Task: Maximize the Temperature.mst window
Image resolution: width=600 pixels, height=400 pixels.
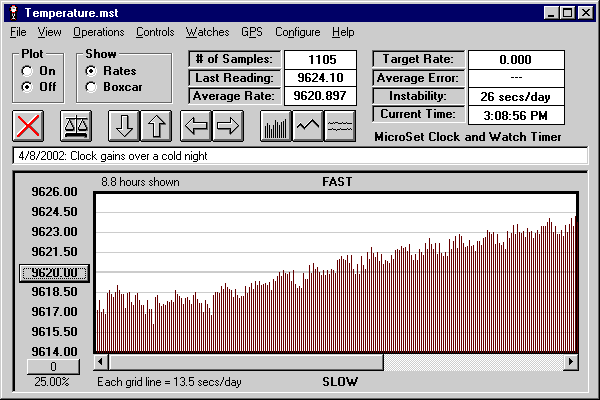Action: 567,13
